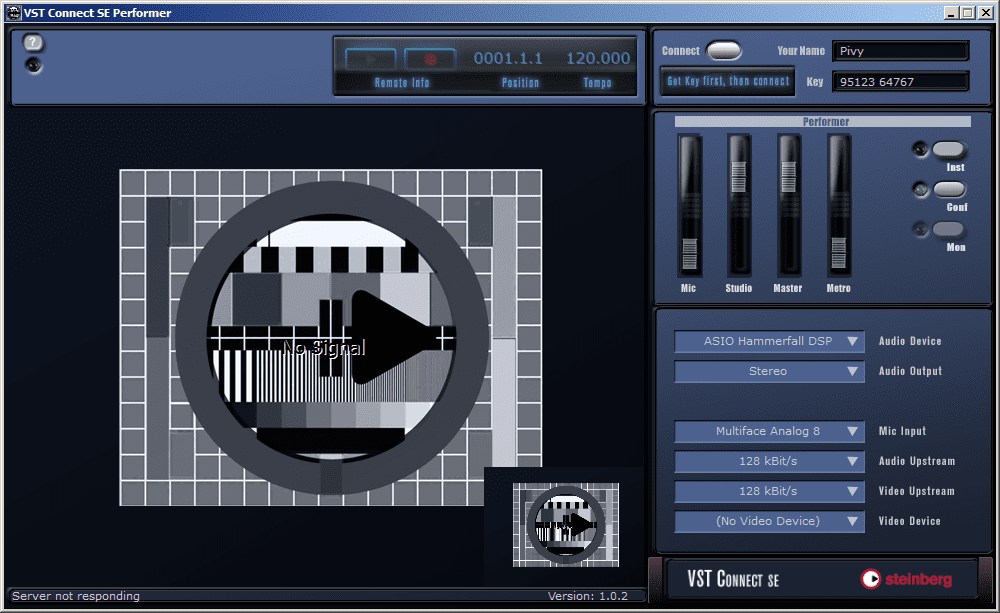The height and width of the screenshot is (613, 1000).
Task: Open the Multiface Analog 8 Mic Input dropdown
Action: [x=769, y=431]
